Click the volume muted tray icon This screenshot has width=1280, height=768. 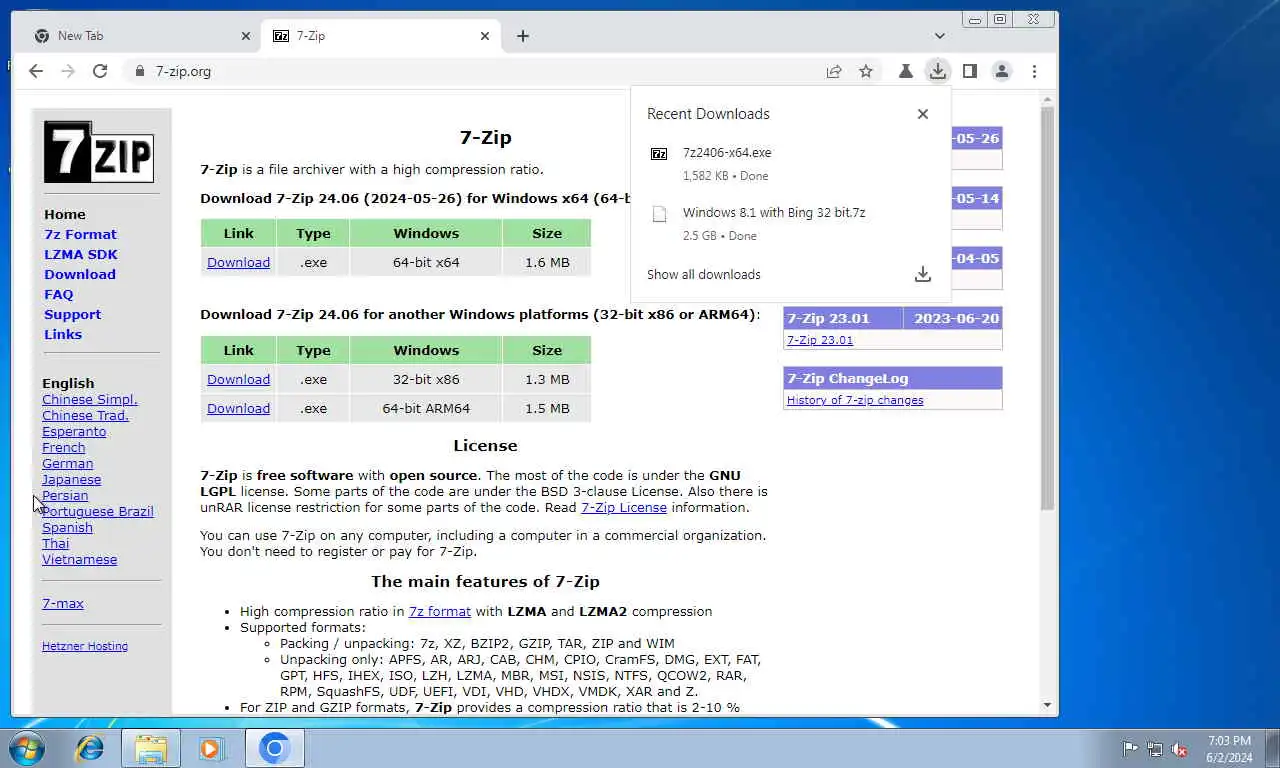[x=1179, y=749]
